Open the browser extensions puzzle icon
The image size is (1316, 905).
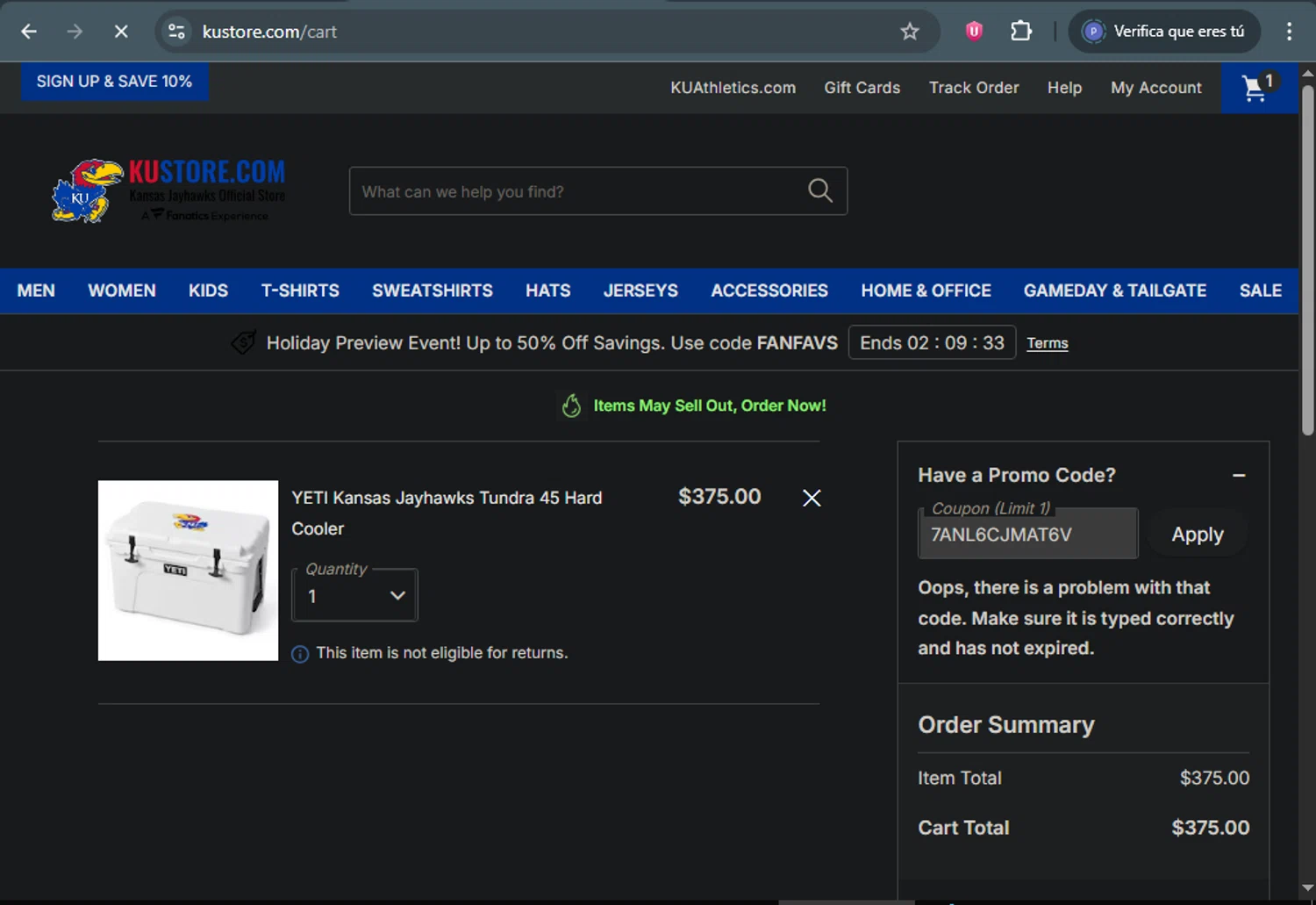tap(1021, 32)
